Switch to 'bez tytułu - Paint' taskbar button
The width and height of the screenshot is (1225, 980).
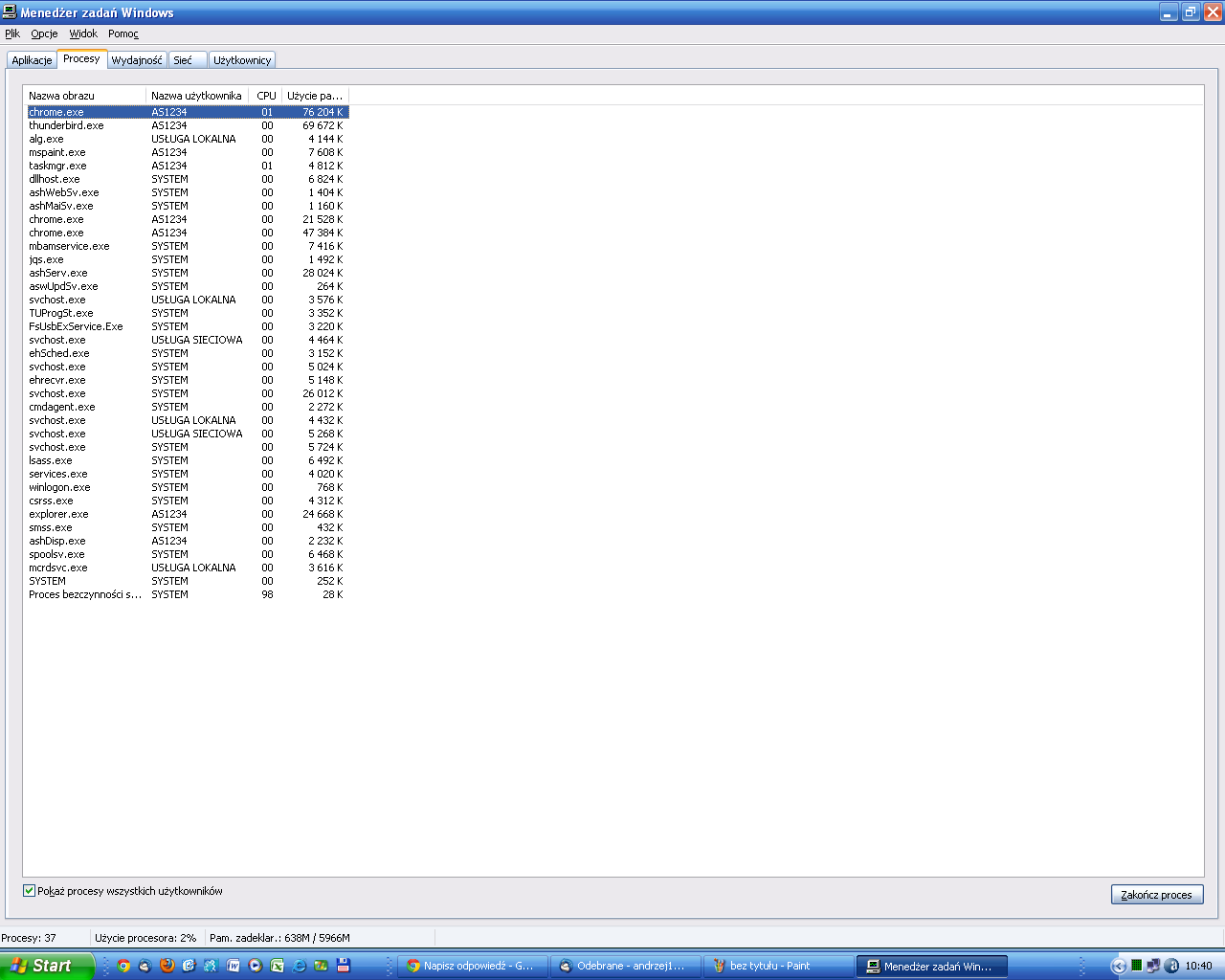pyautogui.click(x=779, y=966)
